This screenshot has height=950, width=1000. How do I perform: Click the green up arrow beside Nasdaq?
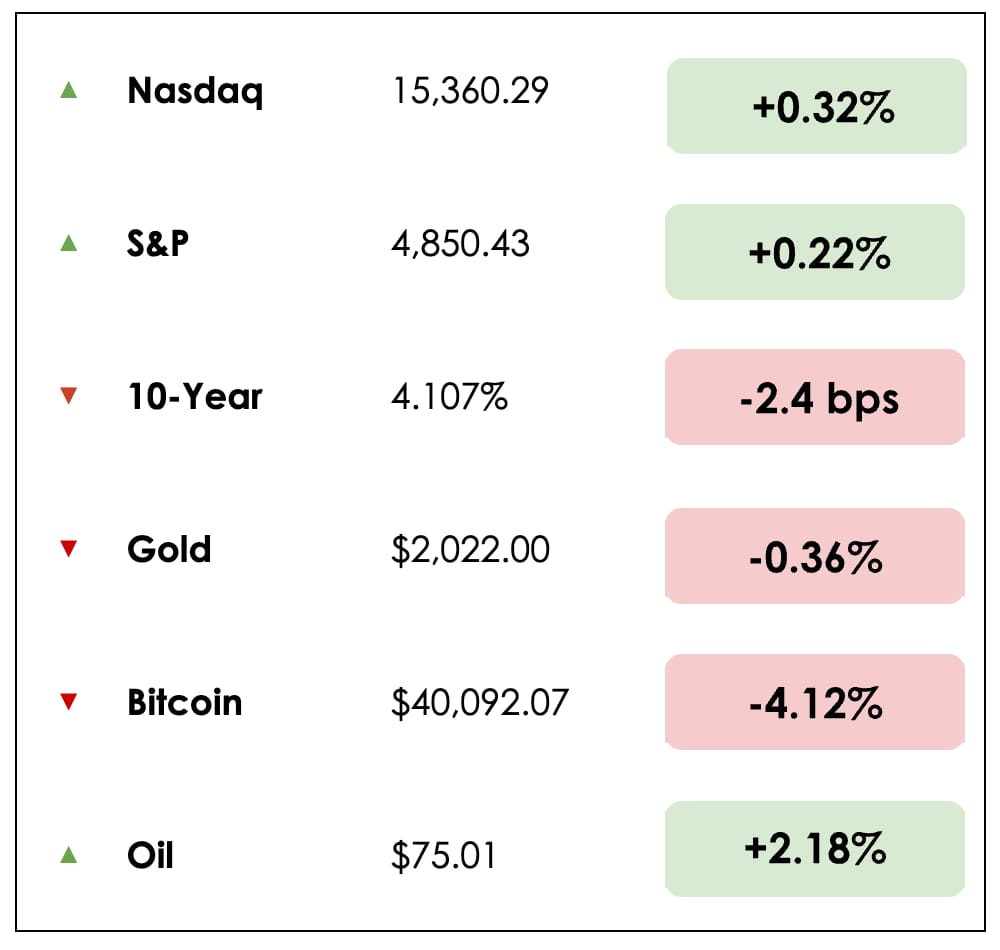68,90
